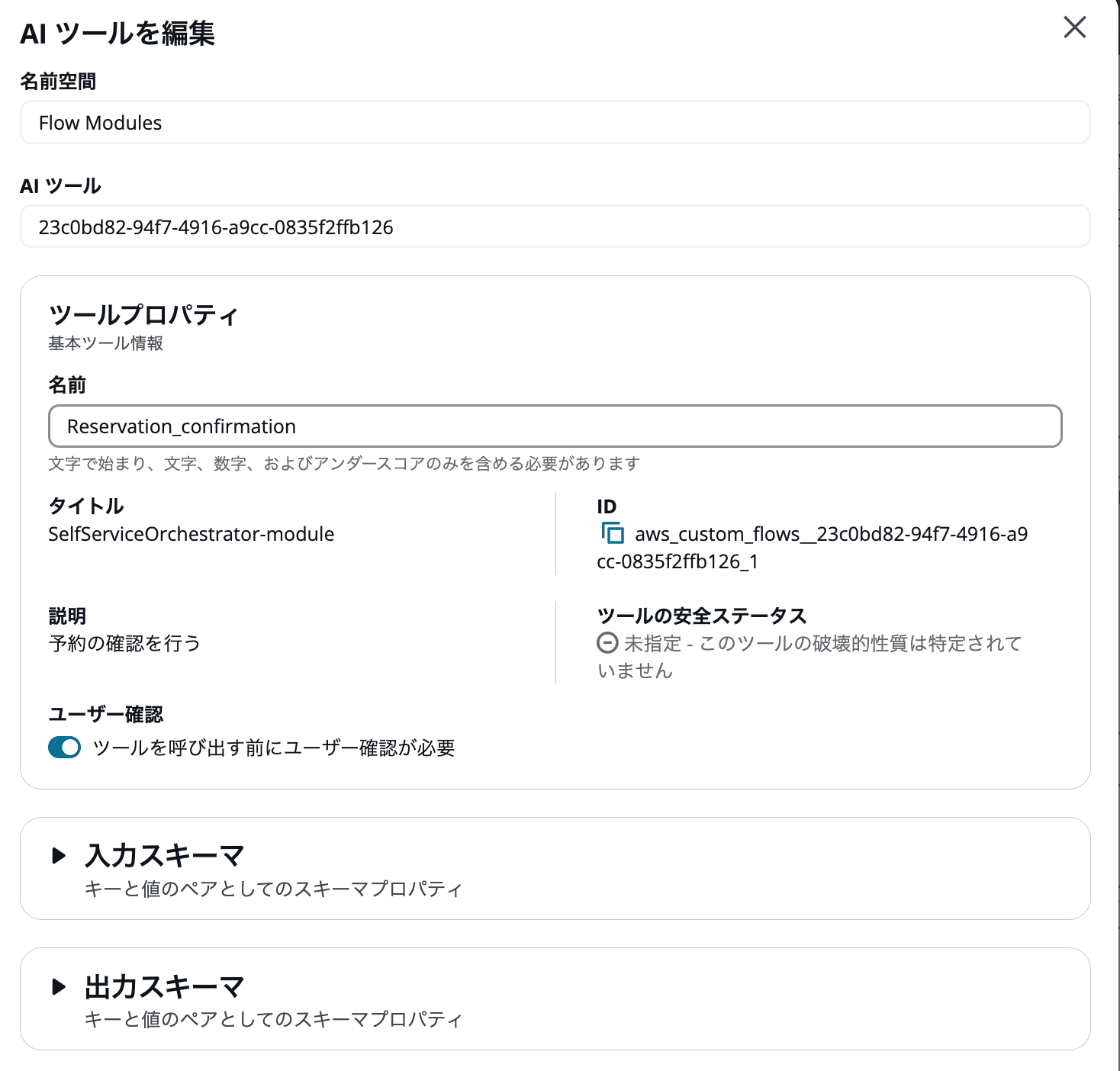The height and width of the screenshot is (1071, 1120).
Task: Select the Reservation_confirmation name value
Action: [182, 426]
